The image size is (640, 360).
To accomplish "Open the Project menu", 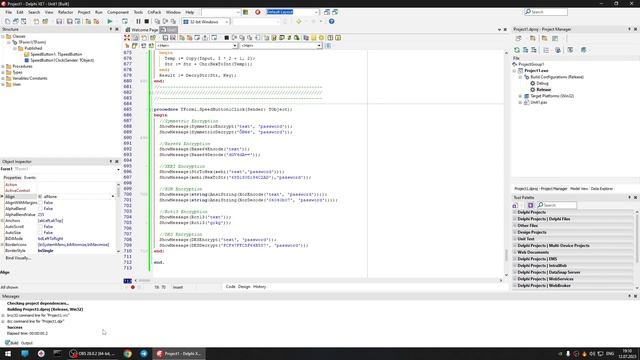I will (84, 12).
